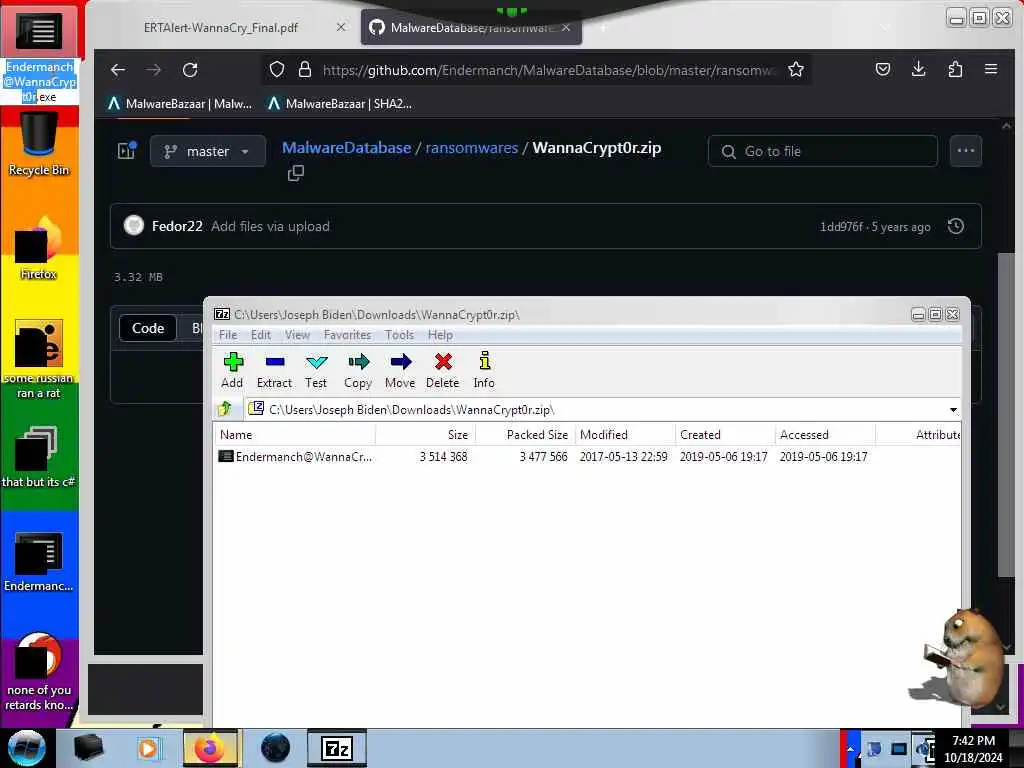Select the Code tab on GitHub
This screenshot has width=1024, height=768.
point(148,328)
